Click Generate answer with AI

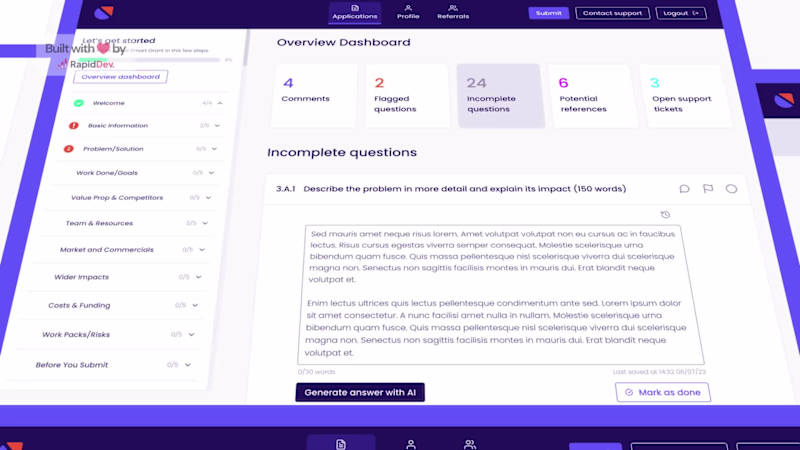point(360,392)
